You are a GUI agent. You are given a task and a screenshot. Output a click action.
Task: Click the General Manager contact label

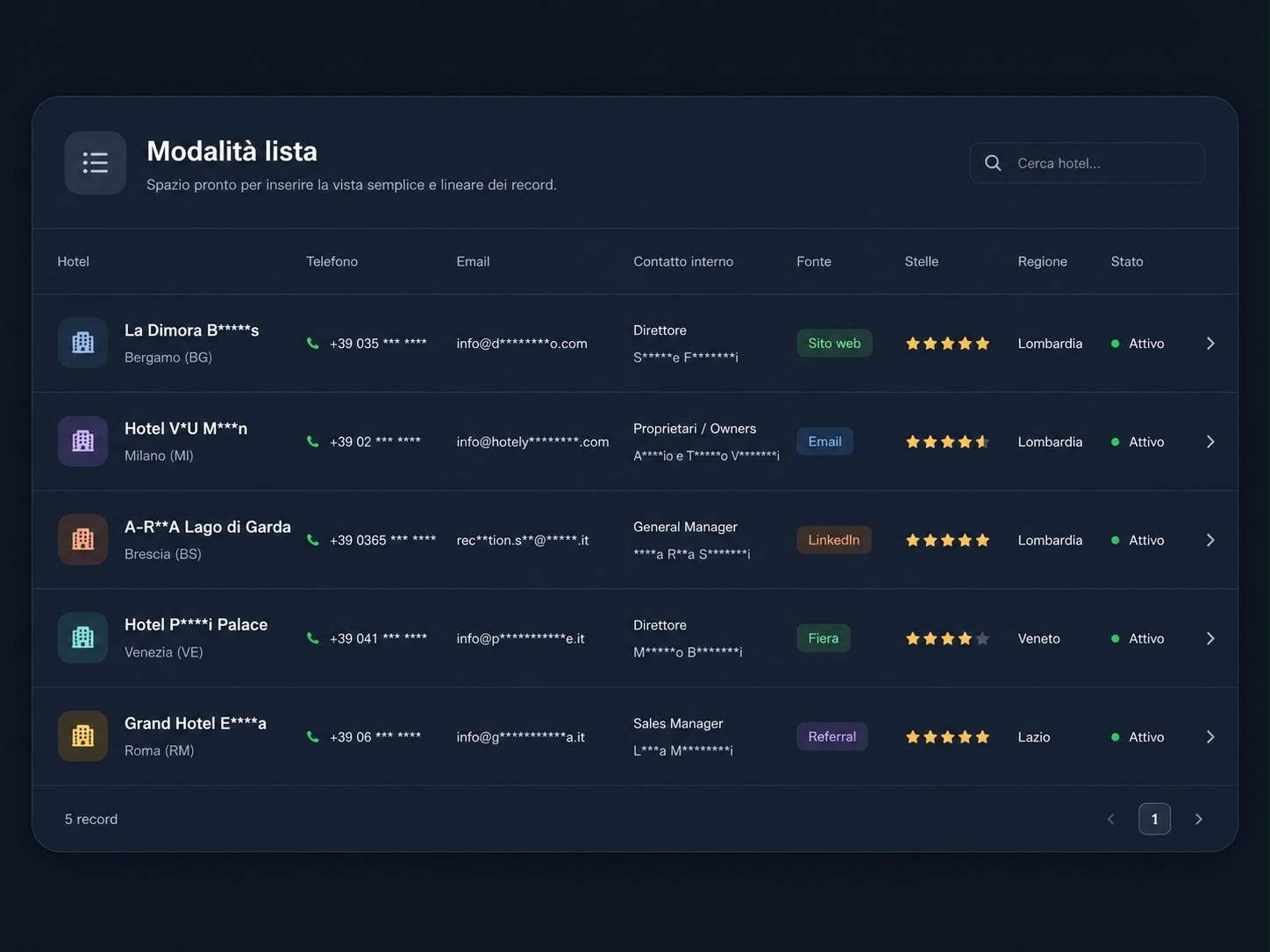[685, 527]
